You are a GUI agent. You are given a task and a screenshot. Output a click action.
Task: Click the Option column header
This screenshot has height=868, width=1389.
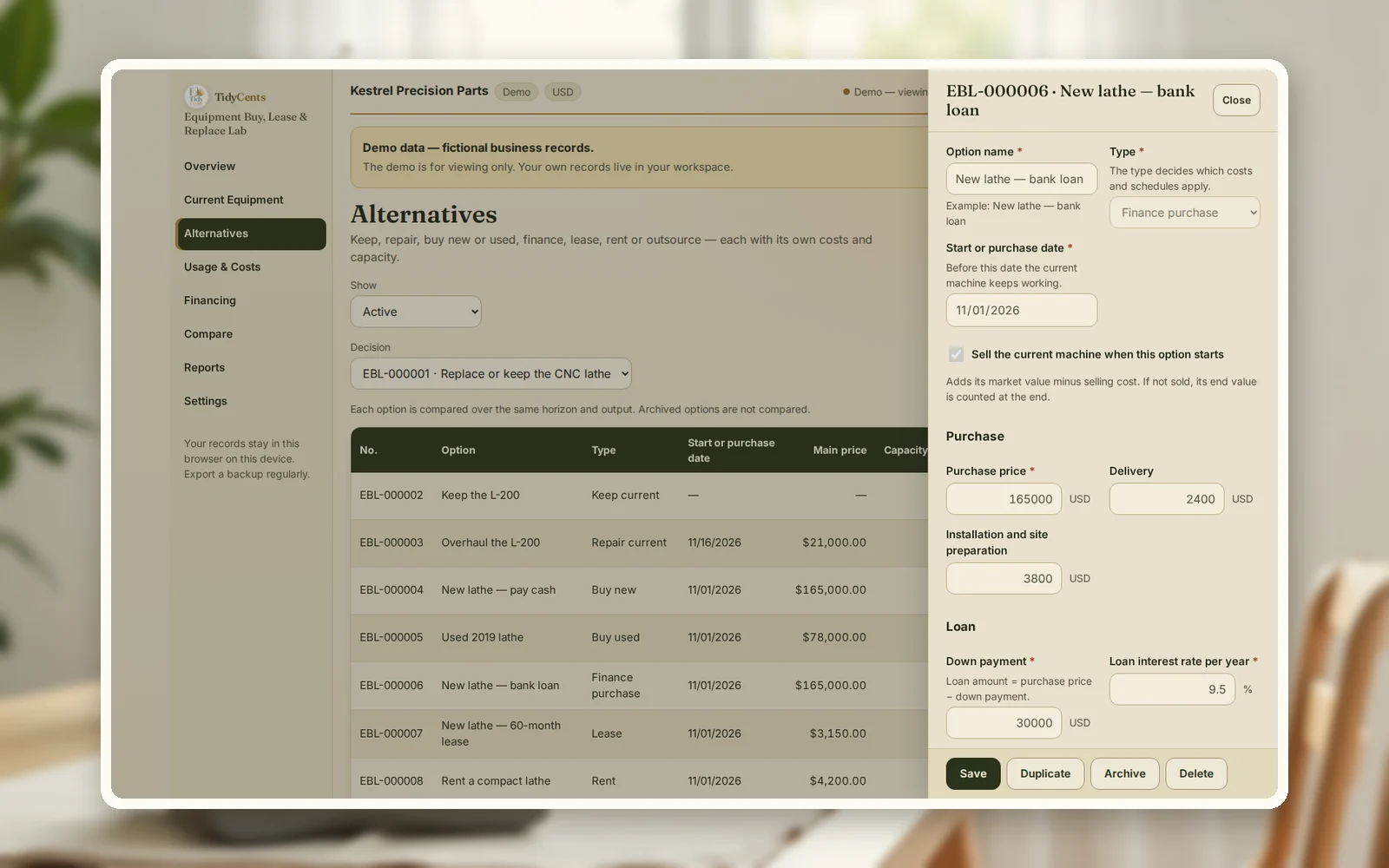click(x=458, y=450)
